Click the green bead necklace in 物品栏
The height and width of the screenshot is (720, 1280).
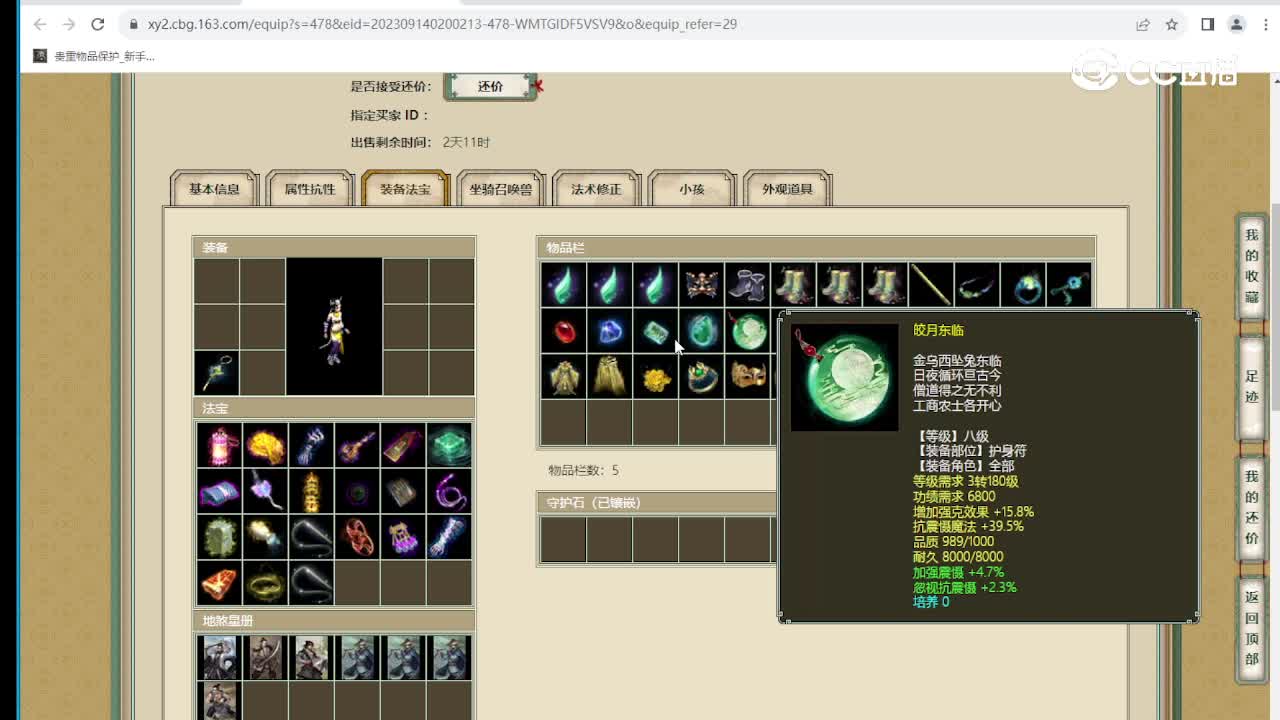977,285
